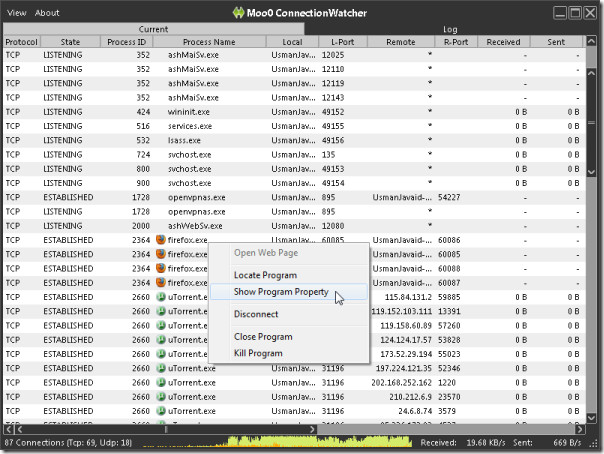Image resolution: width=604 pixels, height=454 pixels.
Task: Sort by the Sent column header
Action: pyautogui.click(x=556, y=42)
